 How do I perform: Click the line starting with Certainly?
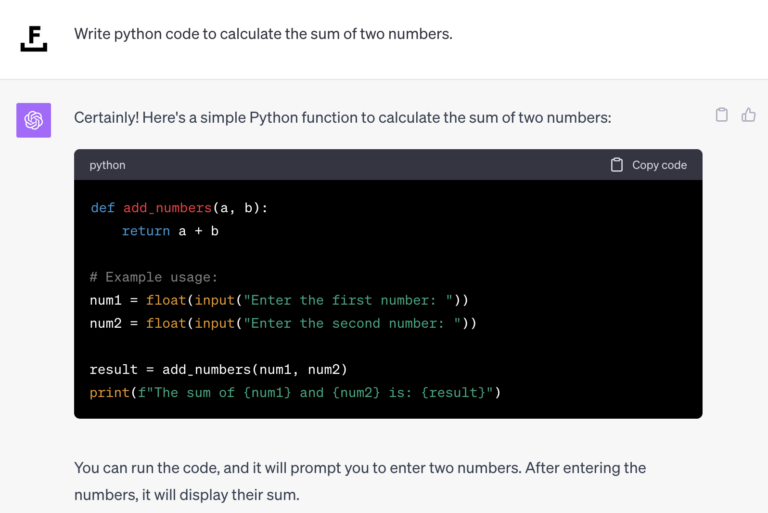(341, 118)
